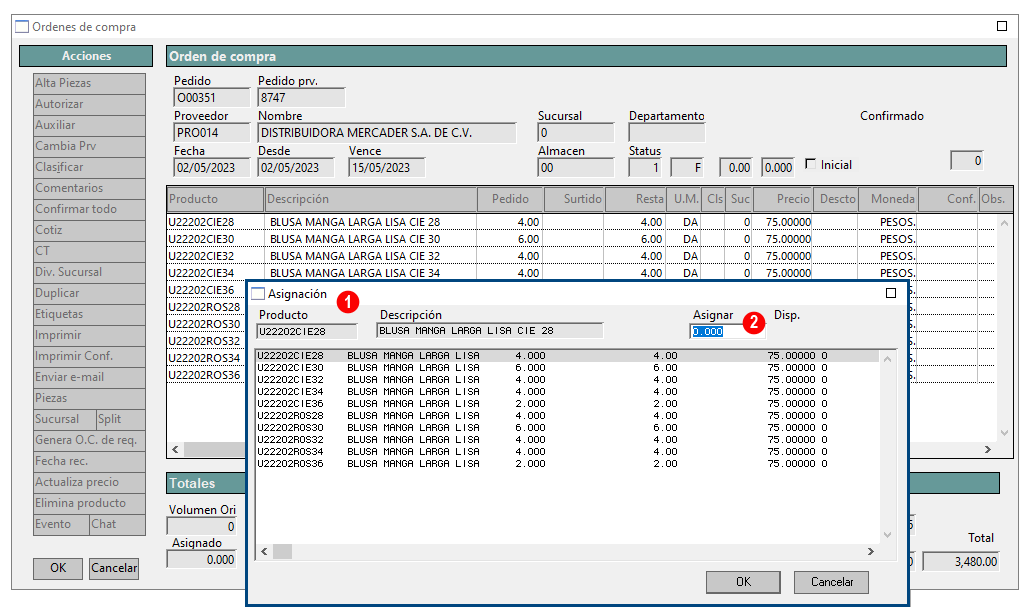Click the Evento button

(x=61, y=524)
